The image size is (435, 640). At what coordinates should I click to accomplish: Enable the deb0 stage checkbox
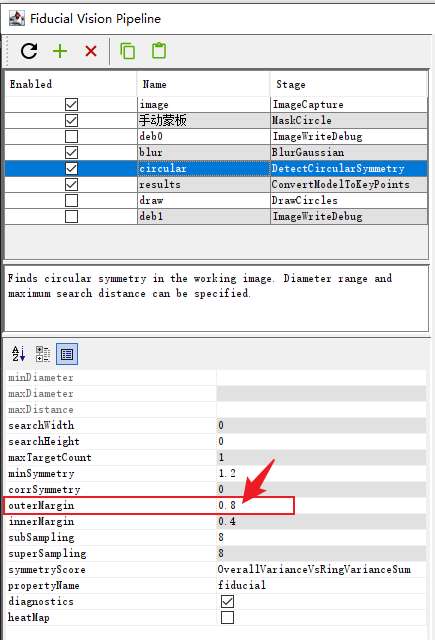pyautogui.click(x=71, y=136)
